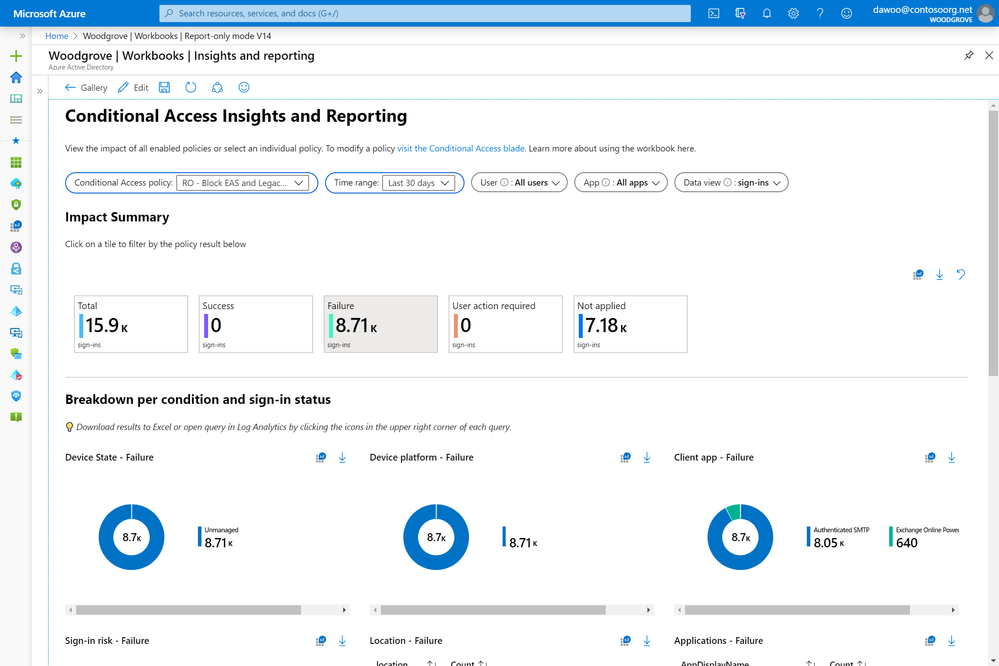Image resolution: width=999 pixels, height=666 pixels.
Task: Pin the workbook blade
Action: click(968, 55)
